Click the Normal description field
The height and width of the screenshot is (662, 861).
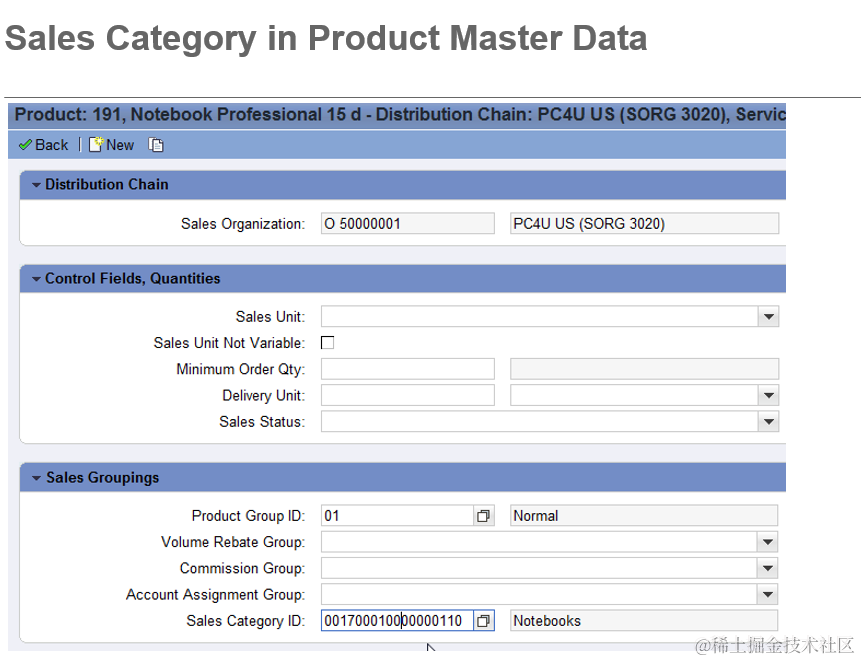(x=644, y=516)
